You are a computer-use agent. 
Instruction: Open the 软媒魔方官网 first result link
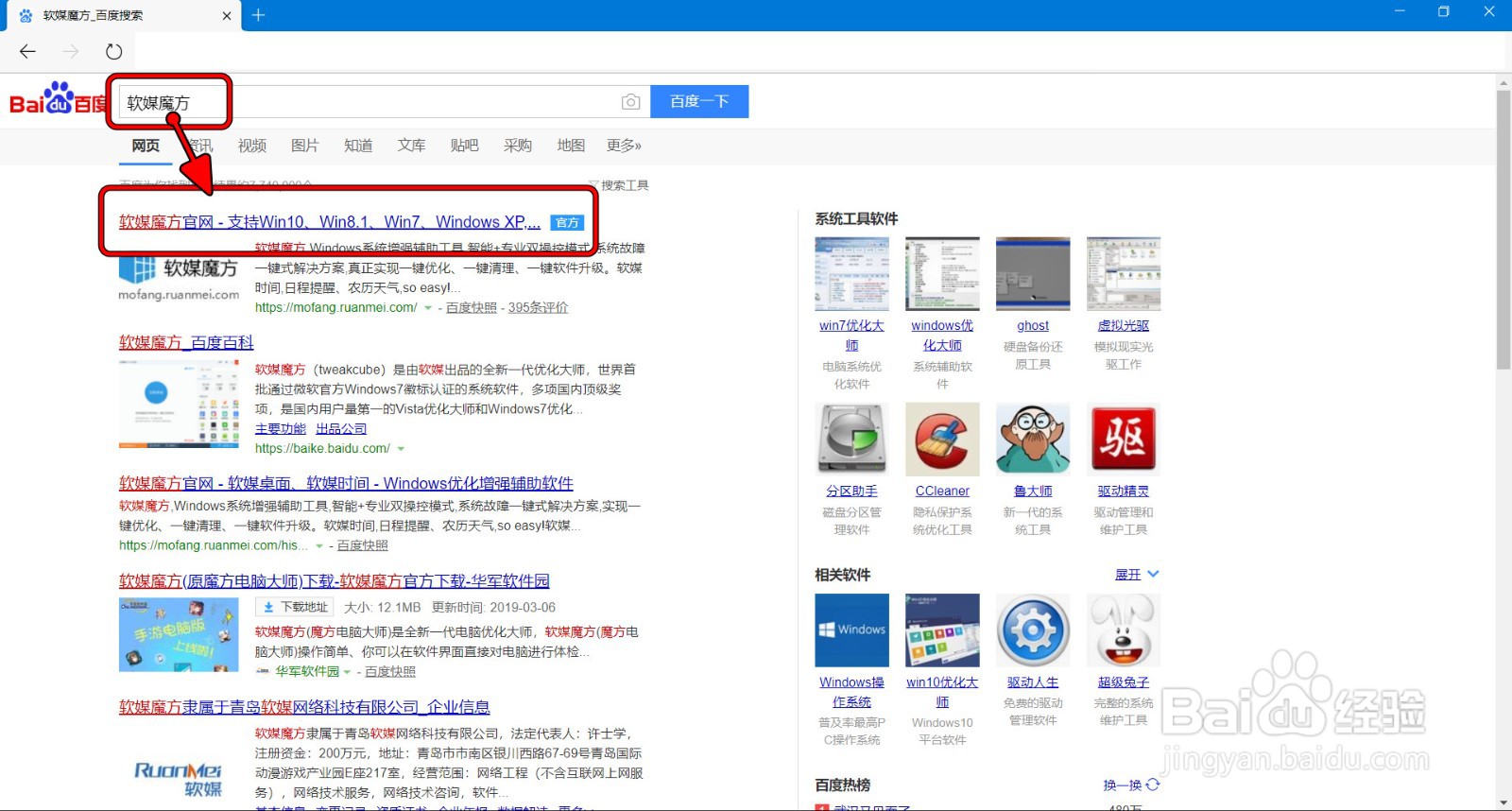330,222
